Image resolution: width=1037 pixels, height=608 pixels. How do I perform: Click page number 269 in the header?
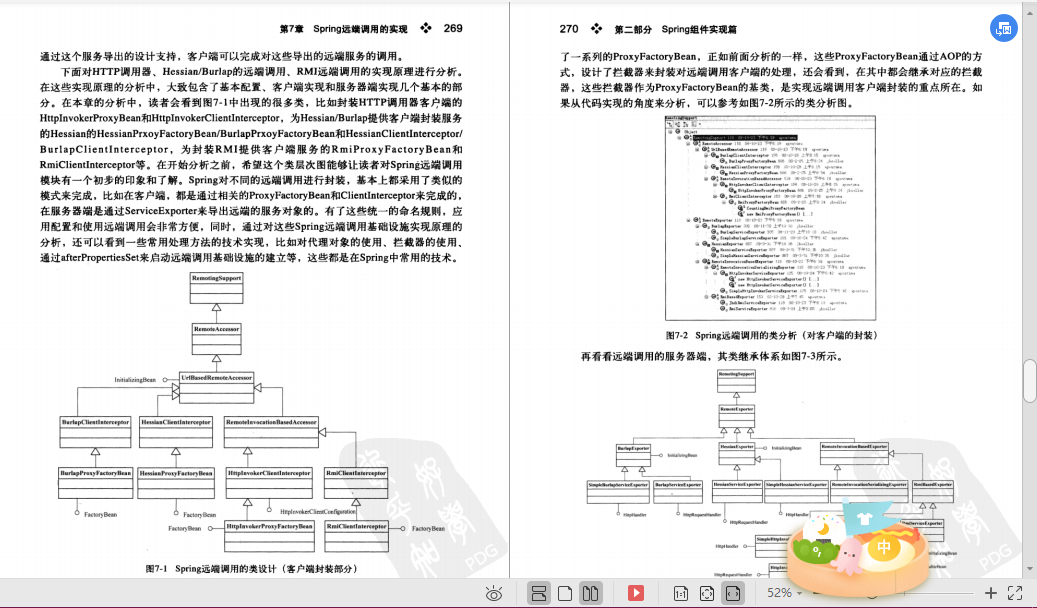point(453,28)
